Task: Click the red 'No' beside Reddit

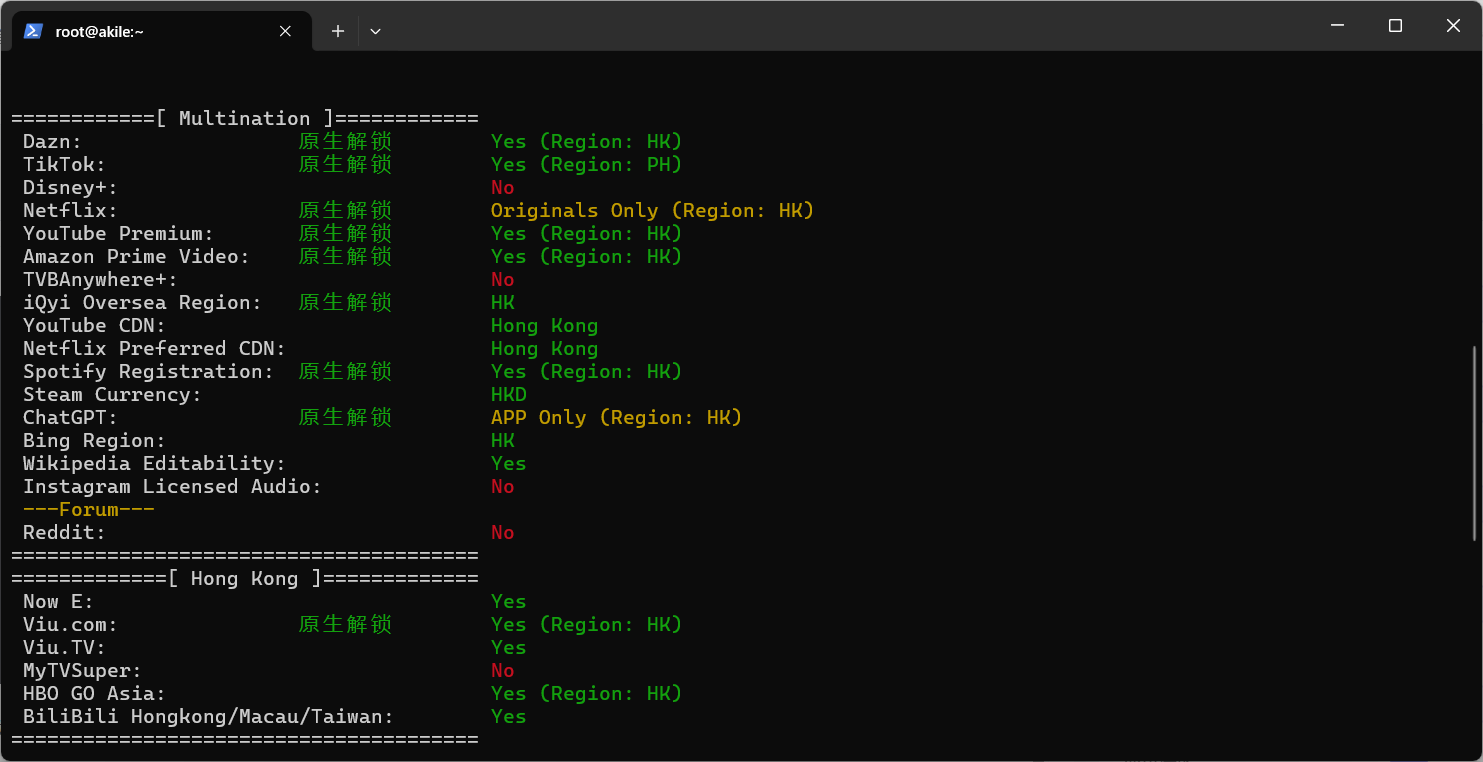Action: pos(502,532)
